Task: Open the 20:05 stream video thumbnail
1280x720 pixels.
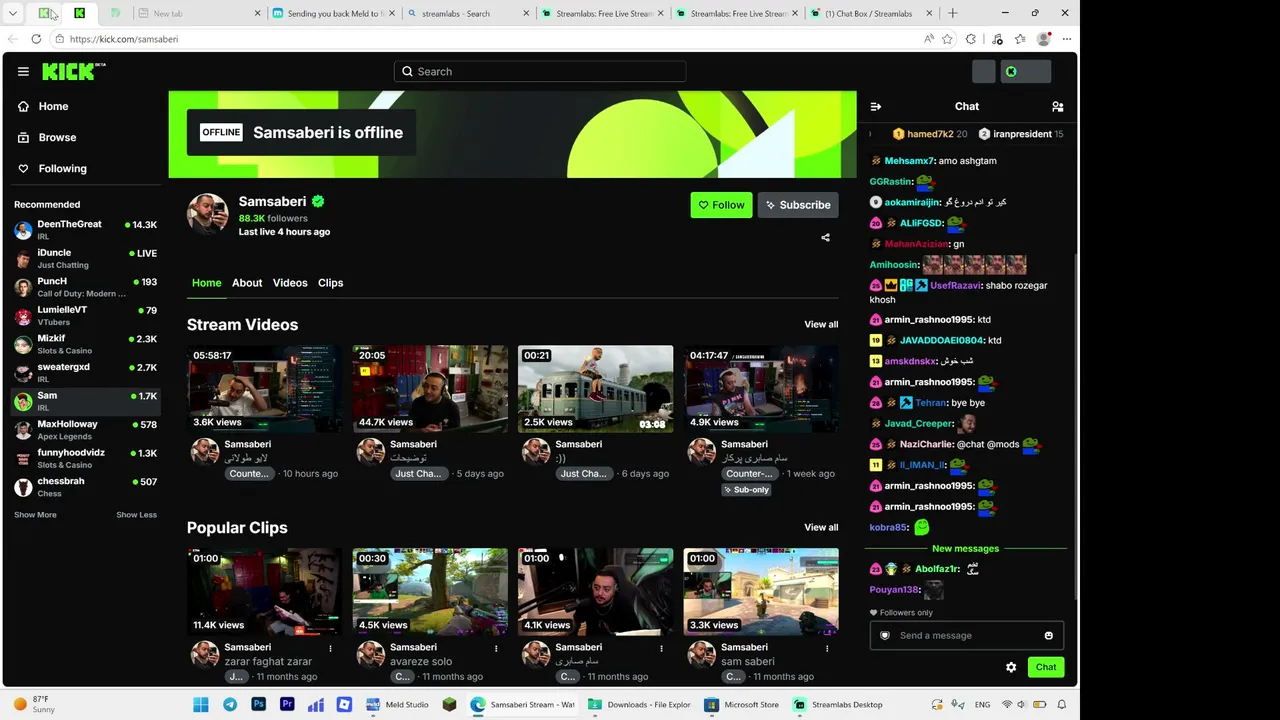Action: (430, 389)
